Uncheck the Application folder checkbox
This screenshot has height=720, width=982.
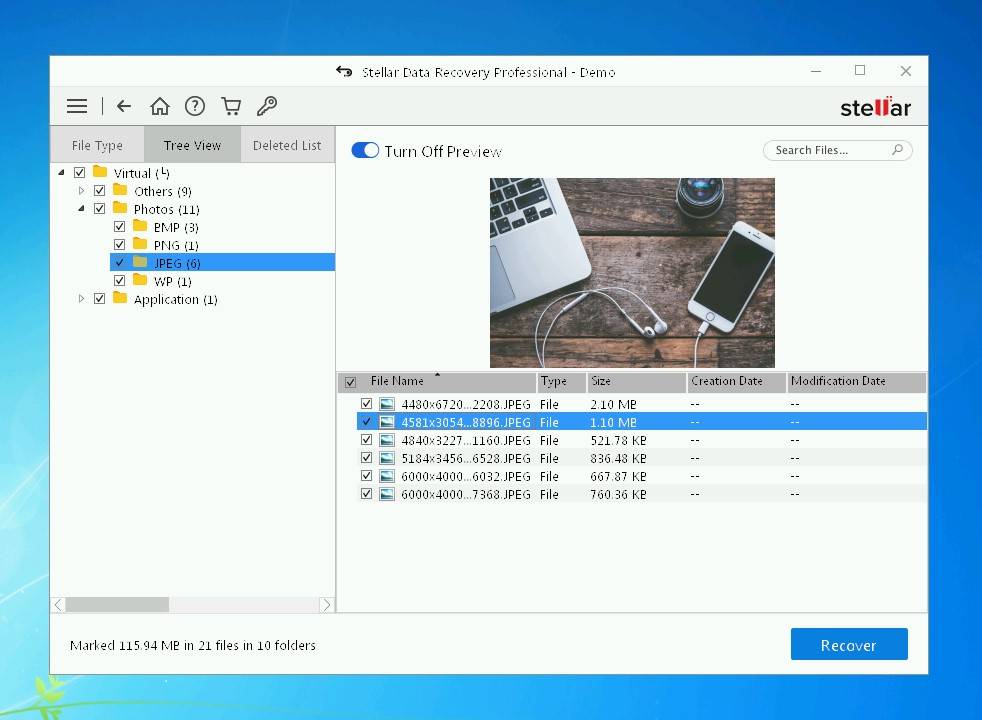100,299
